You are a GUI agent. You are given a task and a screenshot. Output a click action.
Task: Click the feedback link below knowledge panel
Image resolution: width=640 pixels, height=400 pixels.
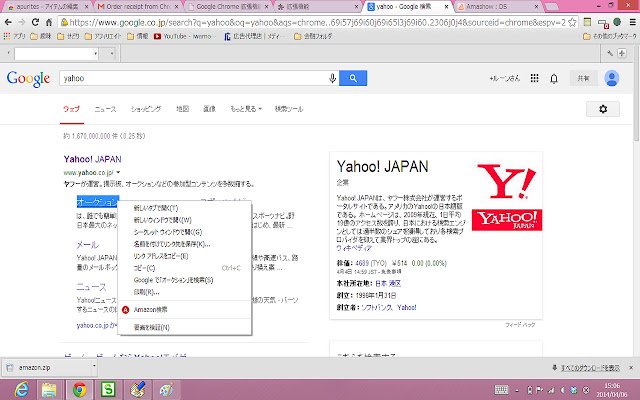520,325
